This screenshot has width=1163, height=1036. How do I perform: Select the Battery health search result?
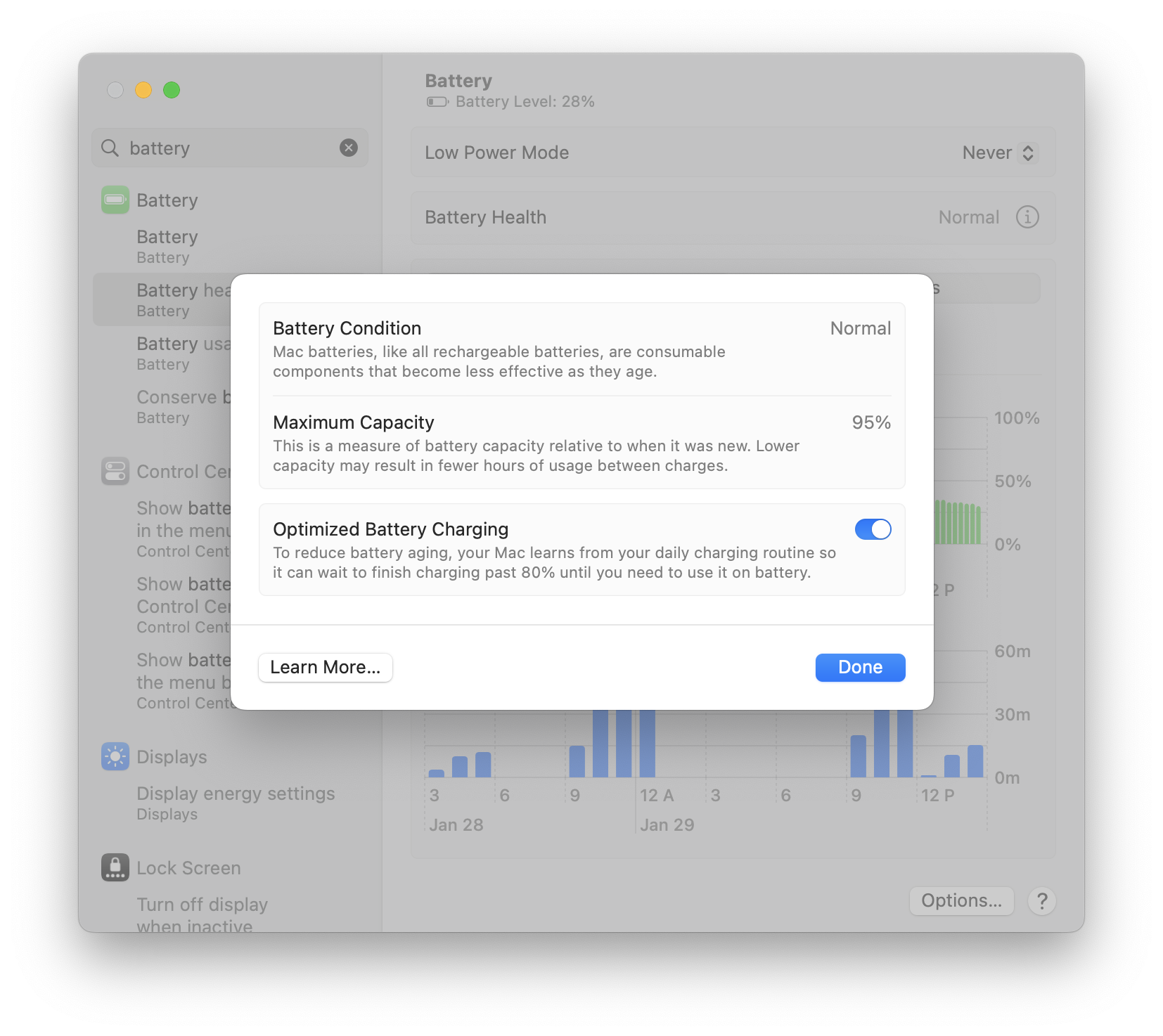pyautogui.click(x=163, y=299)
